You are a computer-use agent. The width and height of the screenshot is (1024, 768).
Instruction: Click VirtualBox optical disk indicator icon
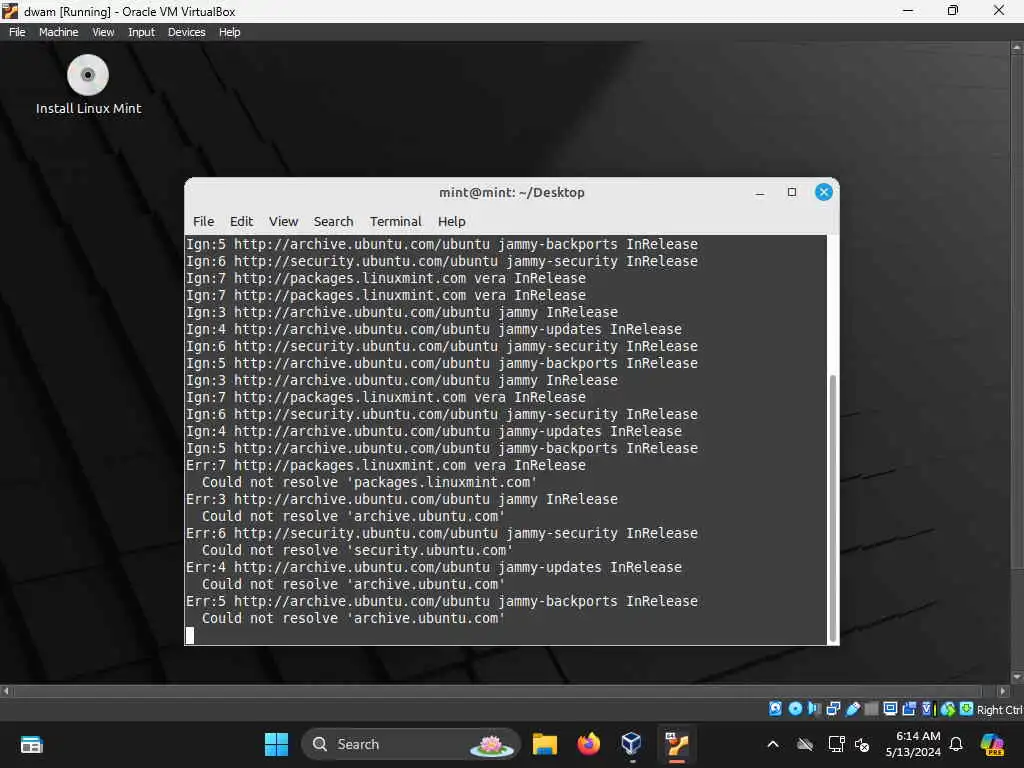click(x=795, y=709)
